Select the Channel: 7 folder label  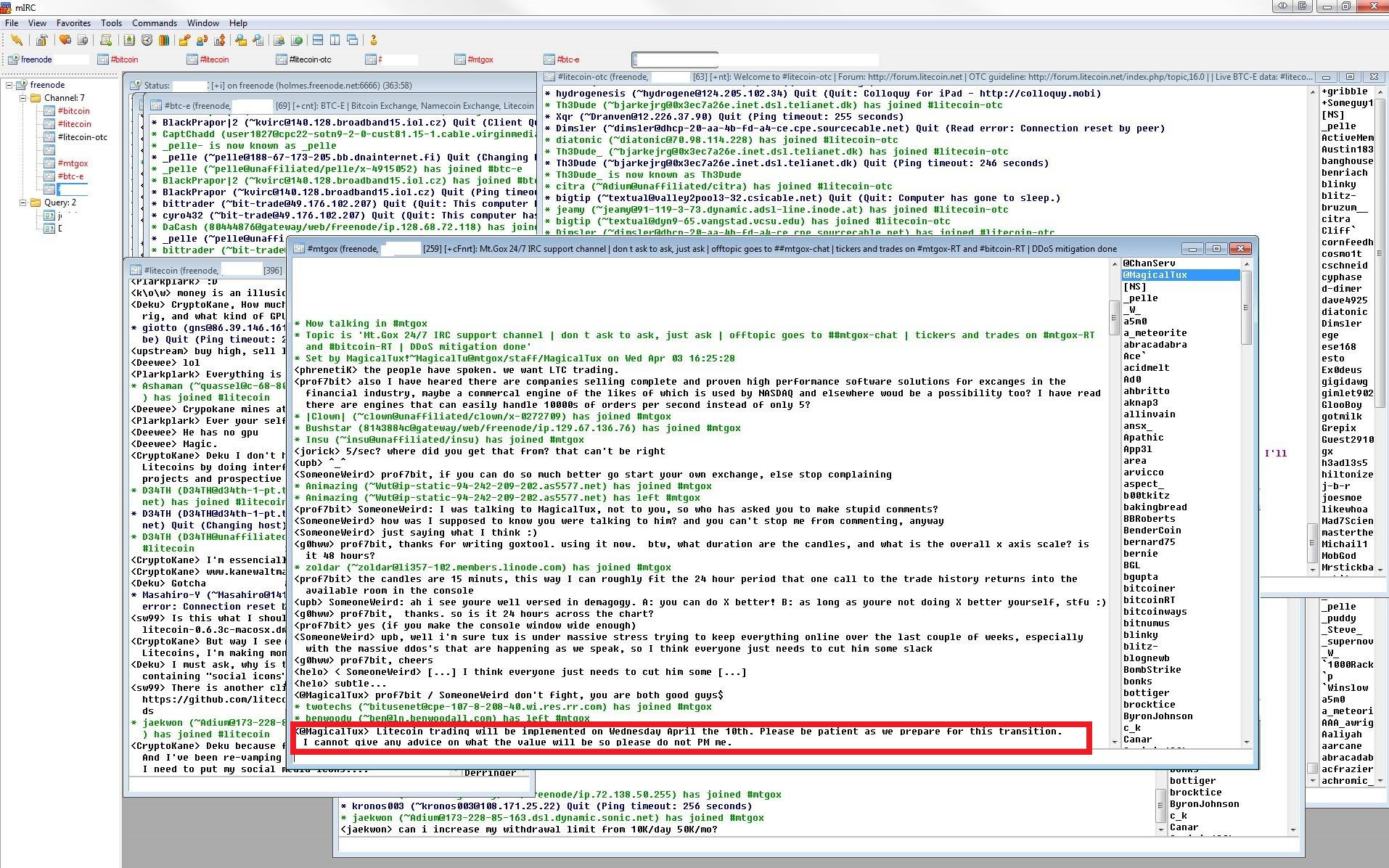(64, 98)
